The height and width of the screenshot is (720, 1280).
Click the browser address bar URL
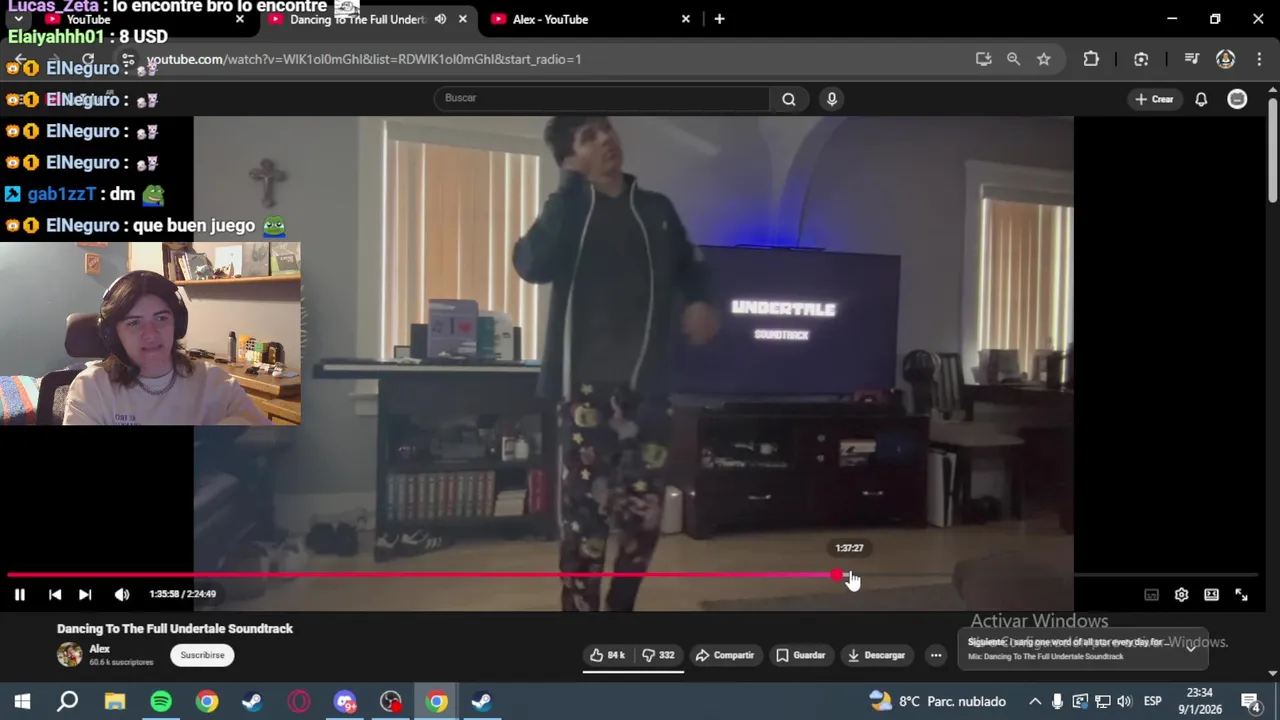click(x=364, y=59)
